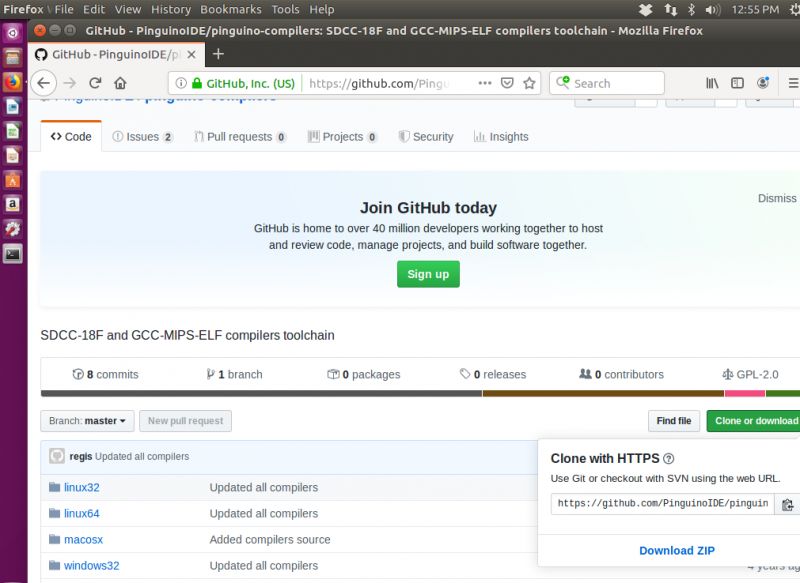800x583 pixels.
Task: Launch Files from the Ubuntu launcher
Action: [x=12, y=58]
